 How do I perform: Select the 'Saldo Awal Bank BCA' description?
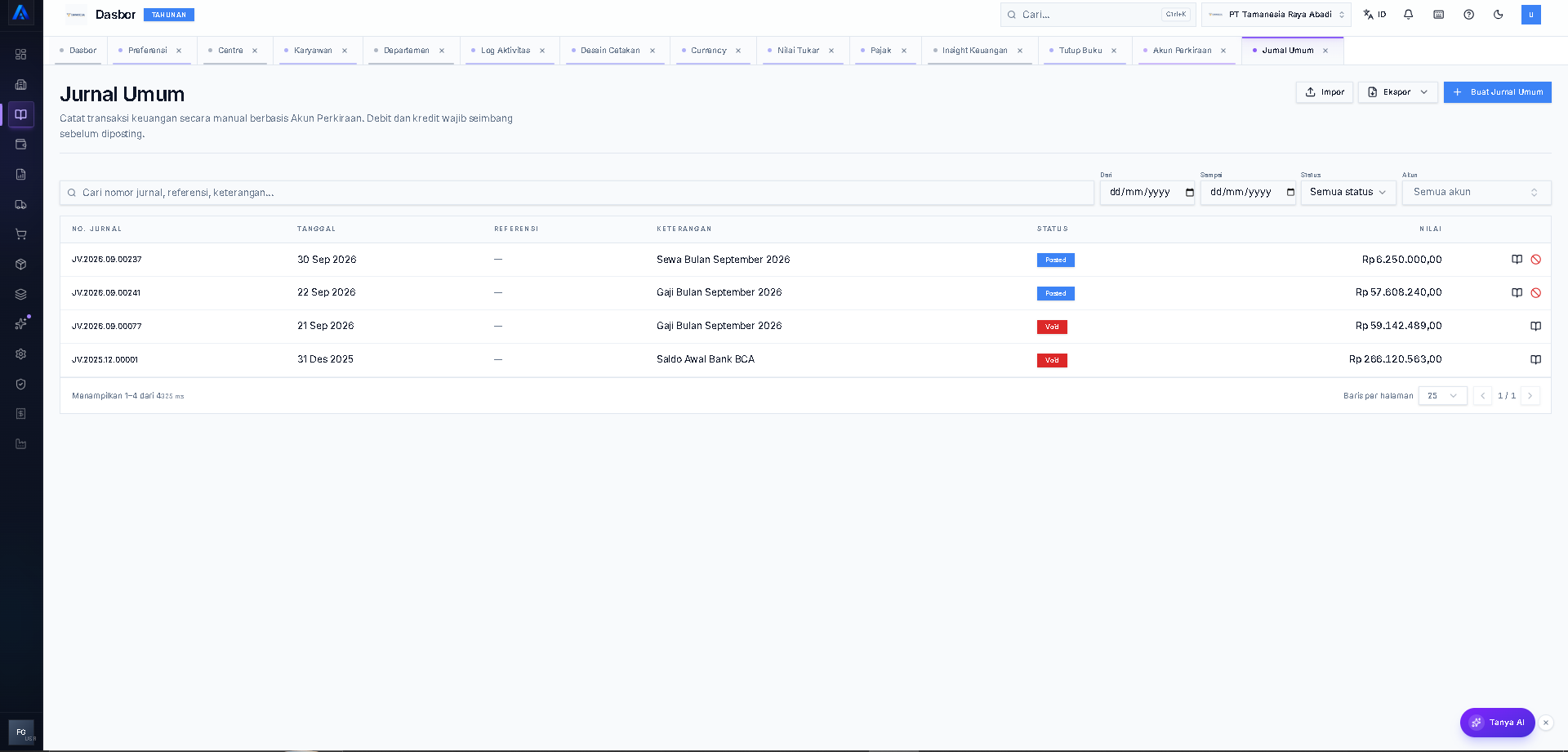pyautogui.click(x=706, y=359)
